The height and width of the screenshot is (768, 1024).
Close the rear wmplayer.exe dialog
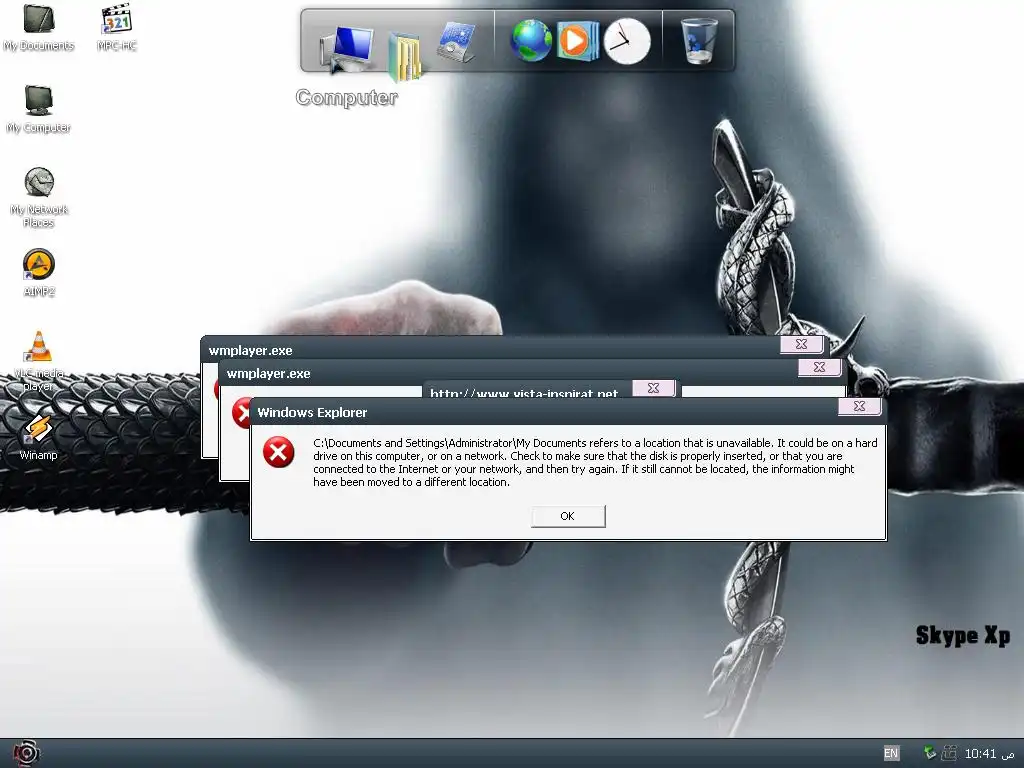[x=801, y=344]
